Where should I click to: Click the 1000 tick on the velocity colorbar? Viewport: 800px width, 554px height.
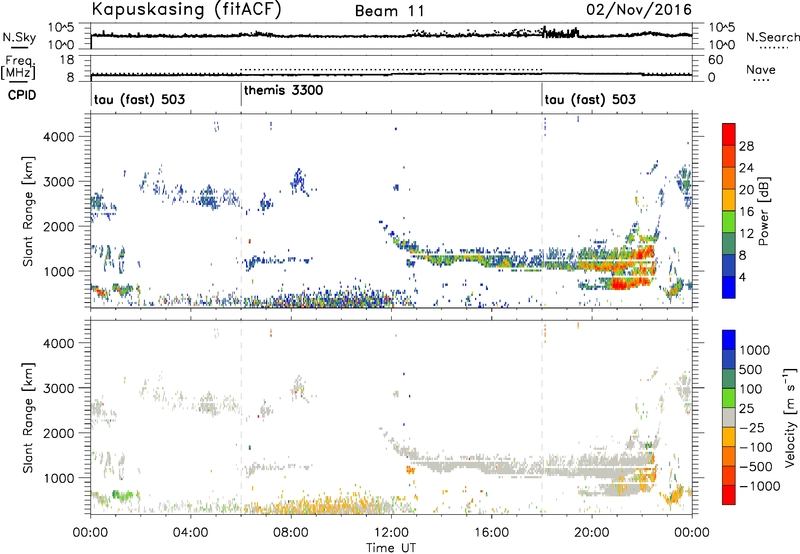pyautogui.click(x=755, y=350)
